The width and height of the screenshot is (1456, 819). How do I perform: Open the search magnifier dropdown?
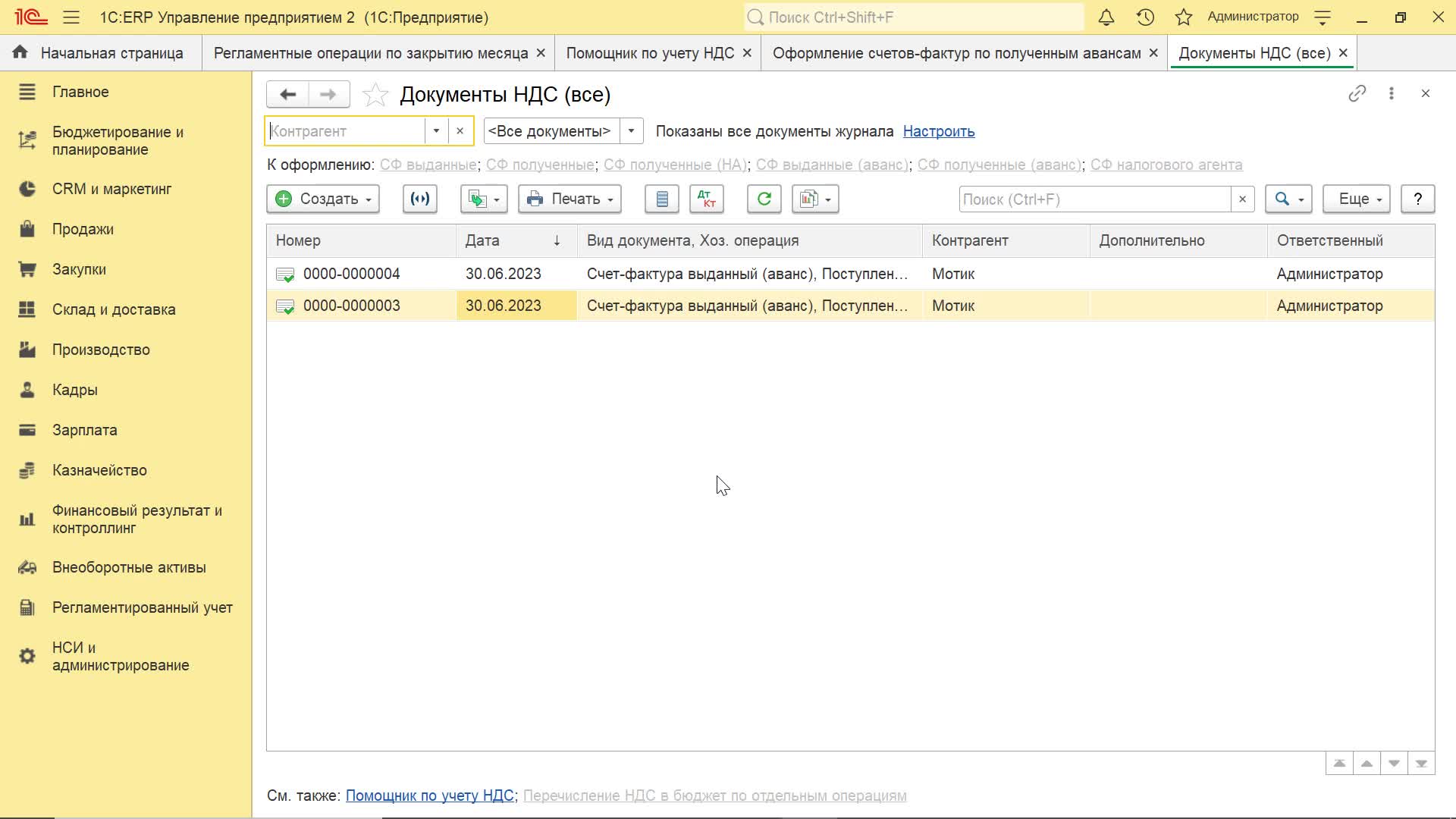point(1288,199)
